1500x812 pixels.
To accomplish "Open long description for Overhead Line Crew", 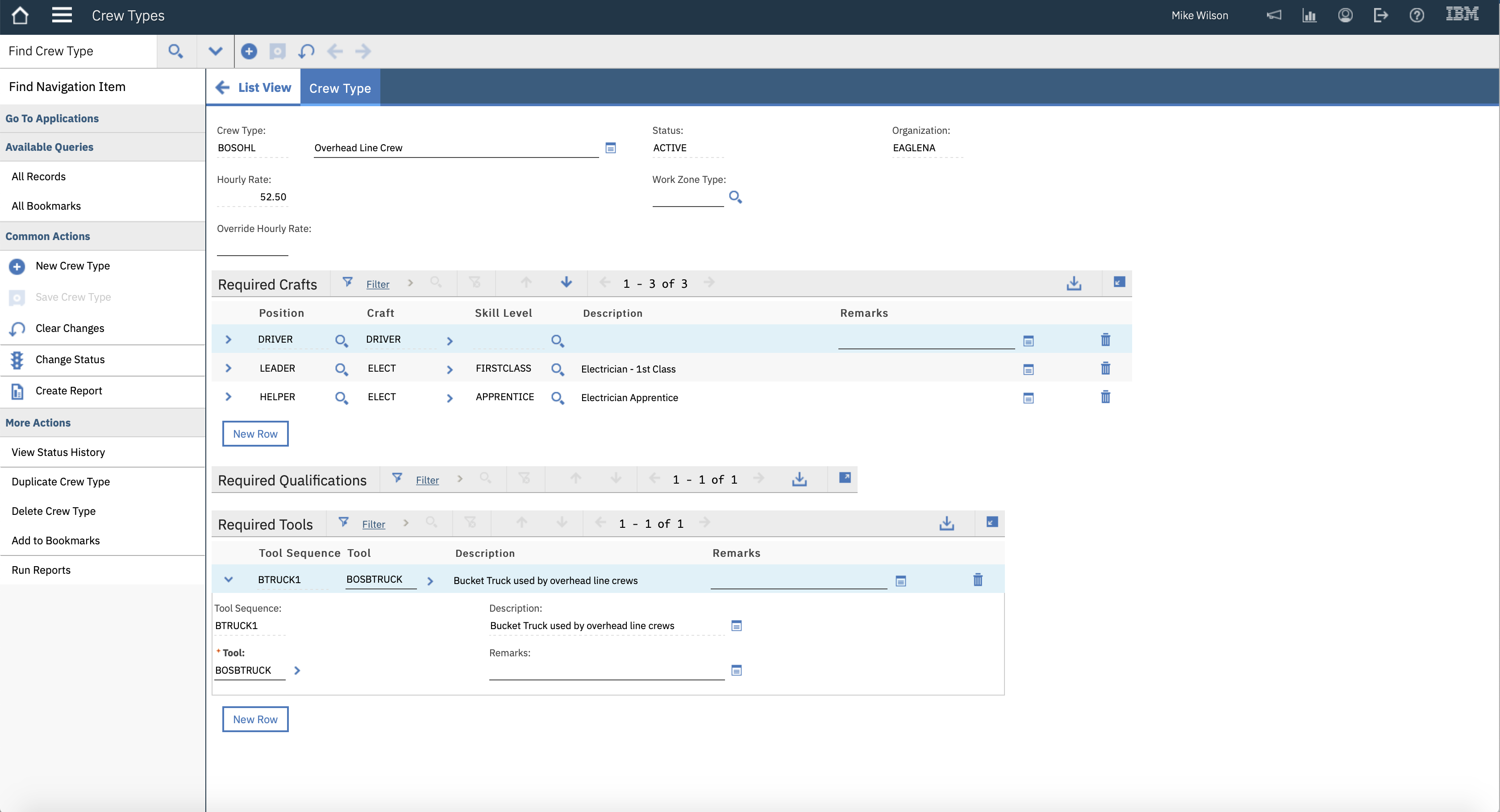I will pos(610,148).
